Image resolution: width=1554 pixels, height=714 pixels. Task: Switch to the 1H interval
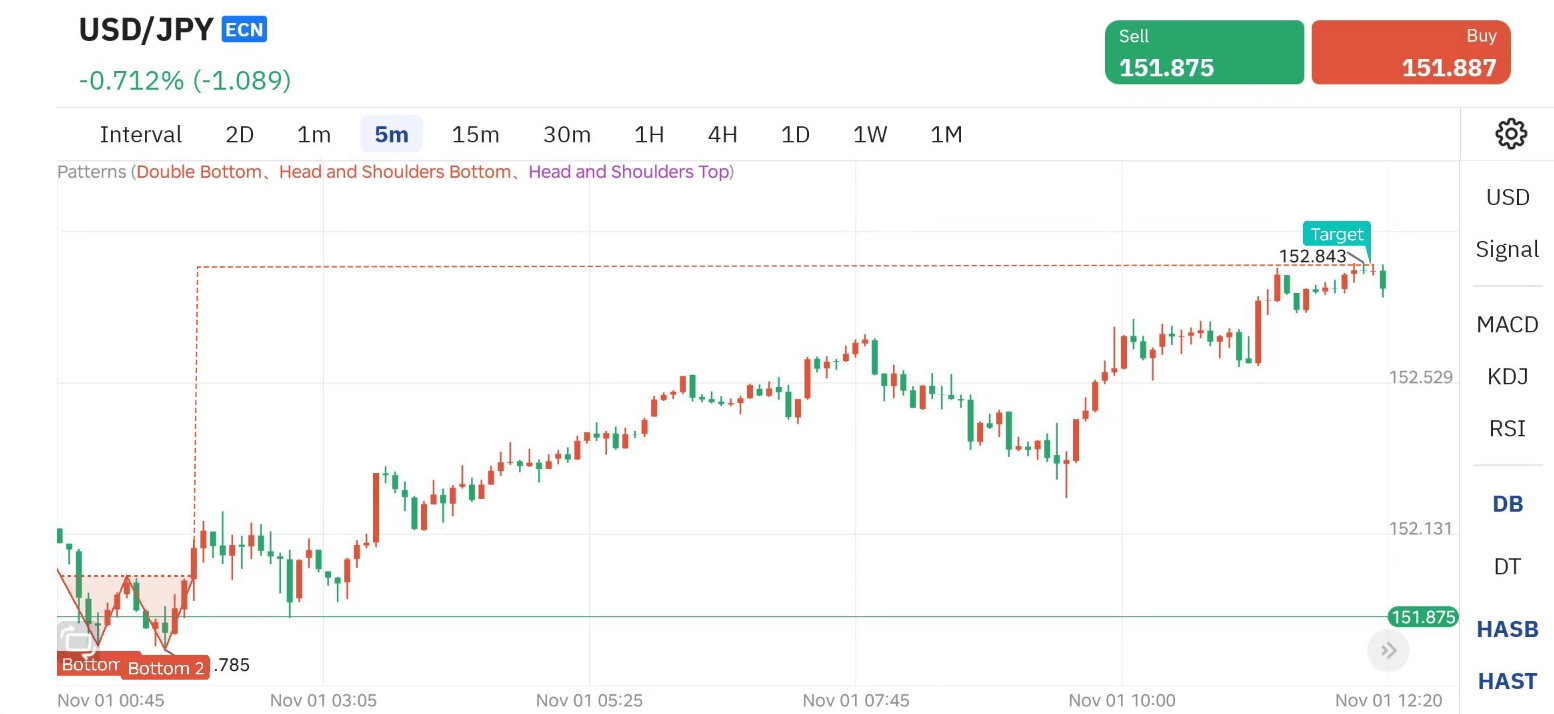pyautogui.click(x=649, y=134)
